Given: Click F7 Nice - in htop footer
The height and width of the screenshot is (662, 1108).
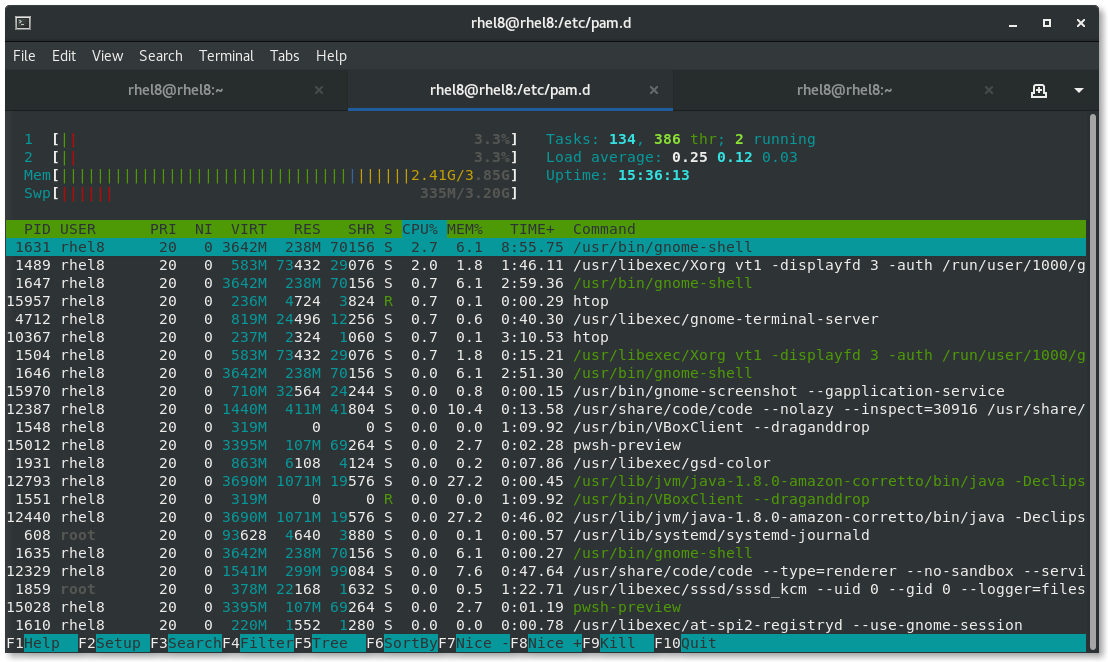Looking at the screenshot, I should click(474, 643).
